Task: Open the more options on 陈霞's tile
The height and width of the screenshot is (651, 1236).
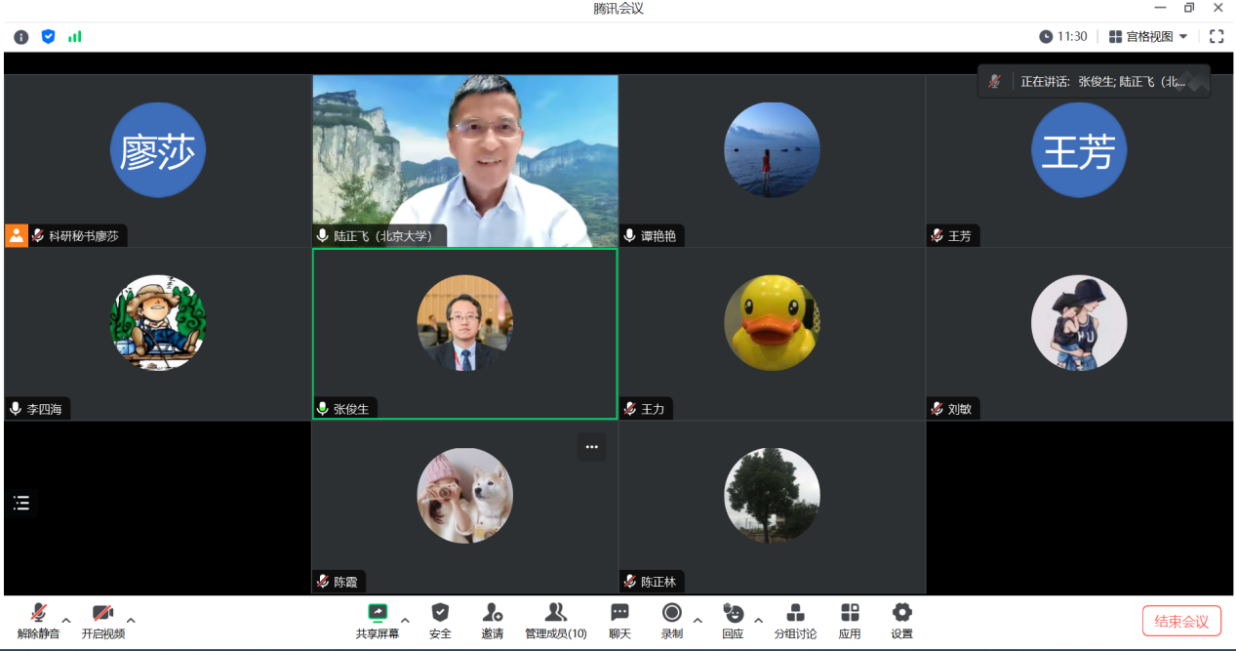Action: tap(591, 447)
